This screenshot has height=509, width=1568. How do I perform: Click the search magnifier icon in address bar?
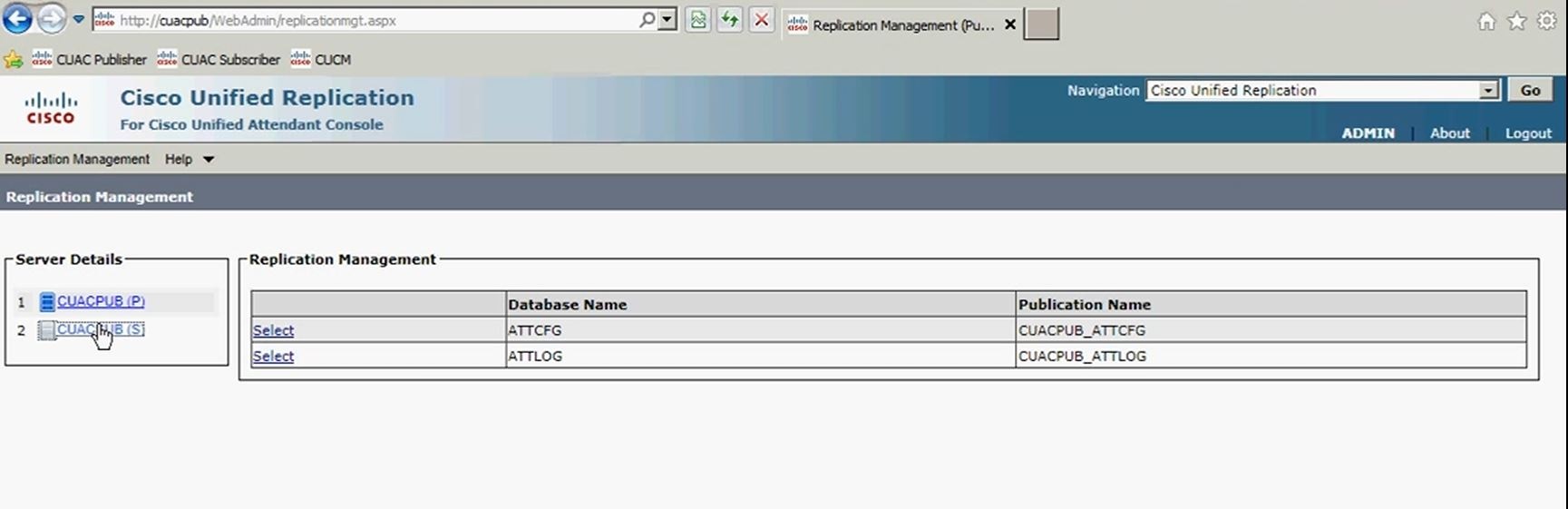(x=647, y=20)
